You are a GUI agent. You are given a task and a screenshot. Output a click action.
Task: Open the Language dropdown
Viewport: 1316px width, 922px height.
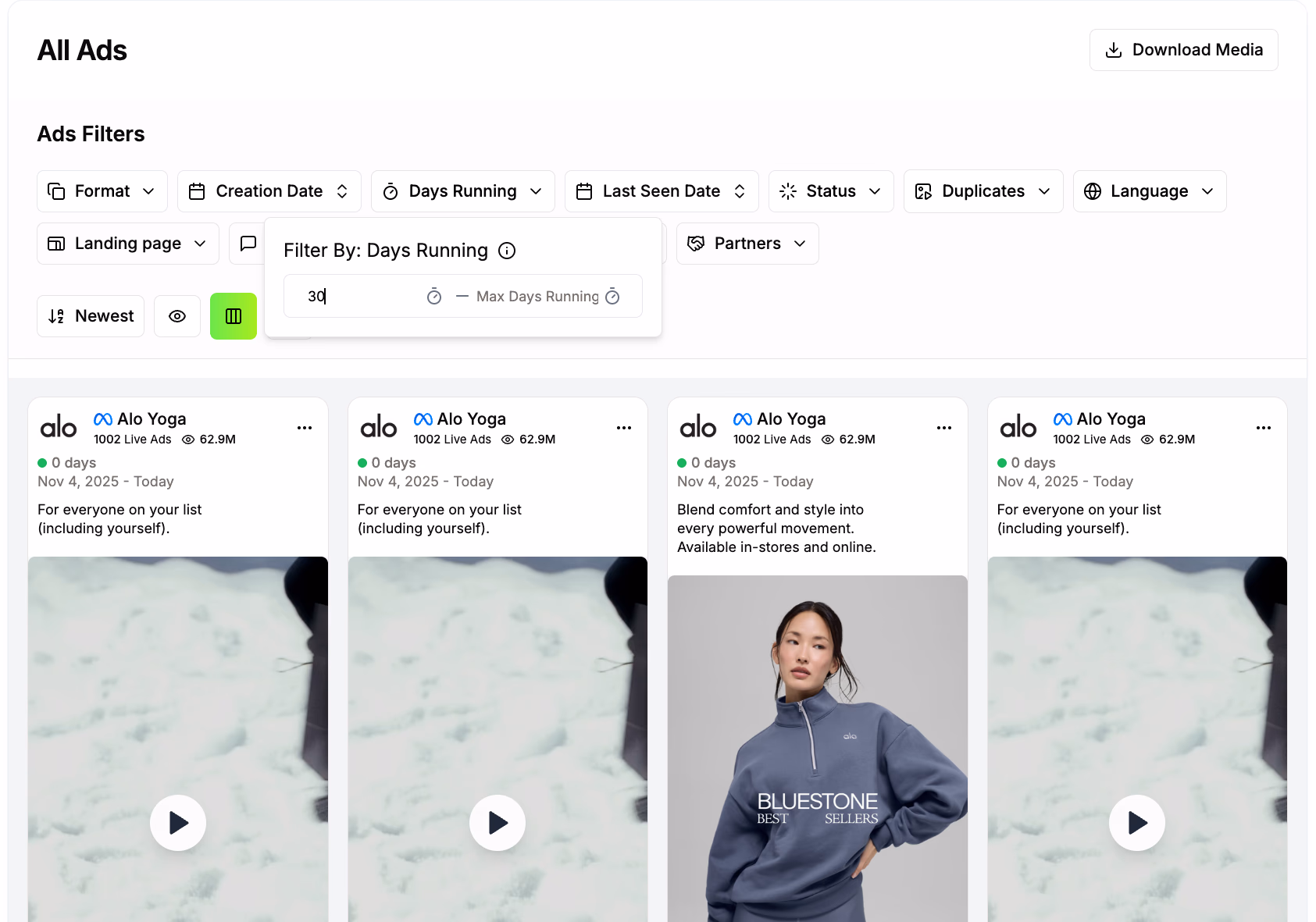pyautogui.click(x=1149, y=190)
